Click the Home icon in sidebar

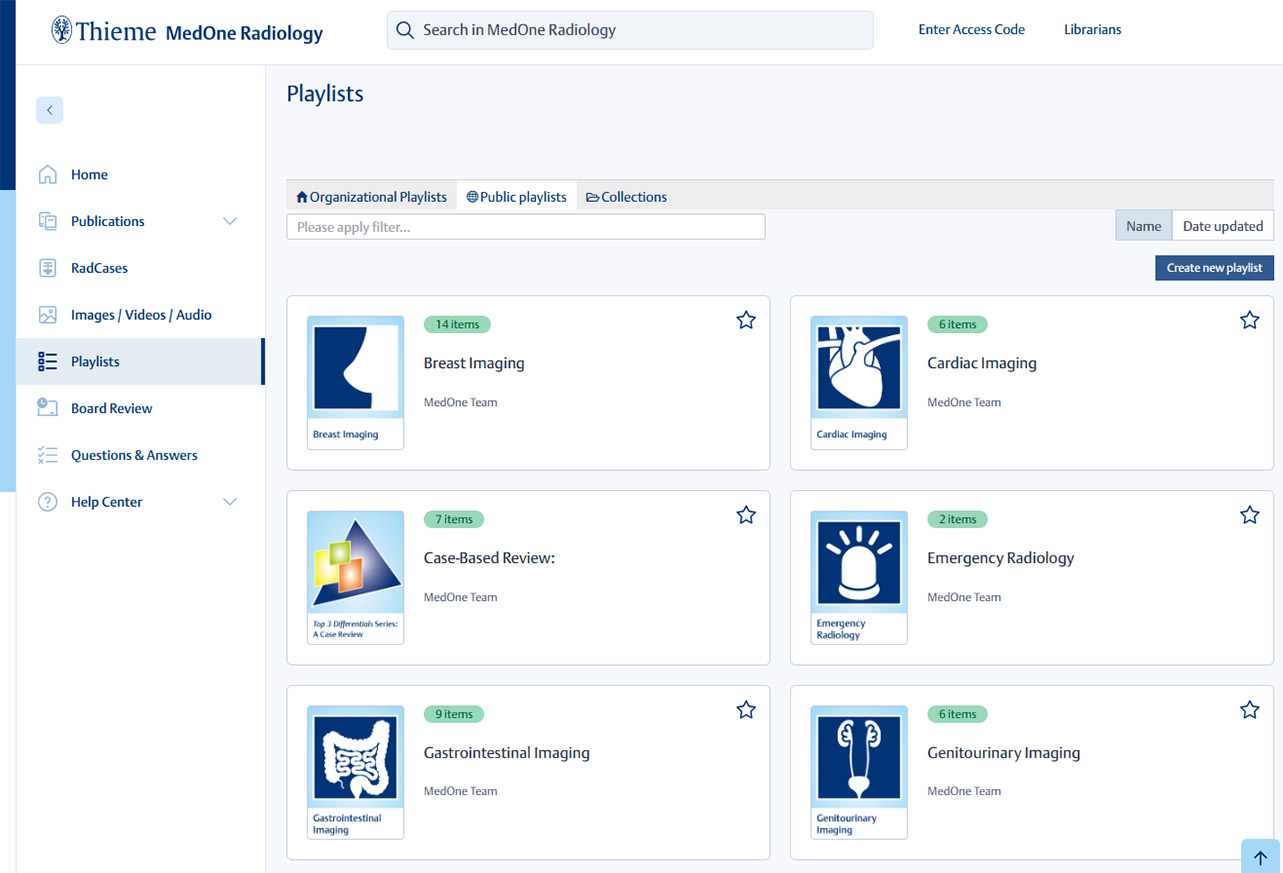click(x=47, y=175)
